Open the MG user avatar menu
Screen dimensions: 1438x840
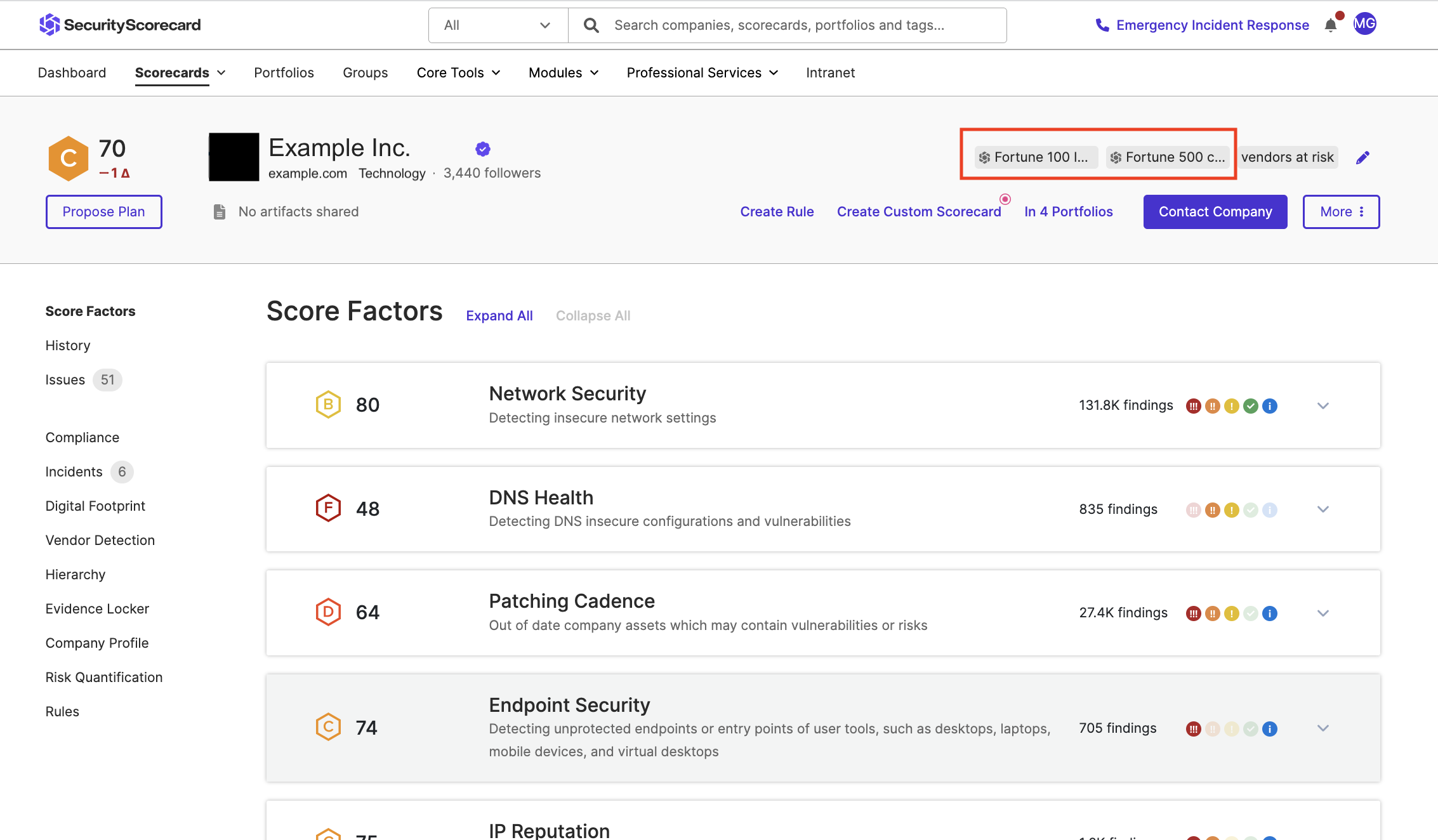pos(1364,24)
